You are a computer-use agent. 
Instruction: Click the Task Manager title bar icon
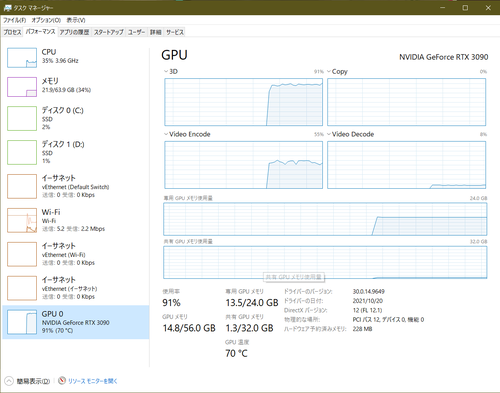click(7, 7)
